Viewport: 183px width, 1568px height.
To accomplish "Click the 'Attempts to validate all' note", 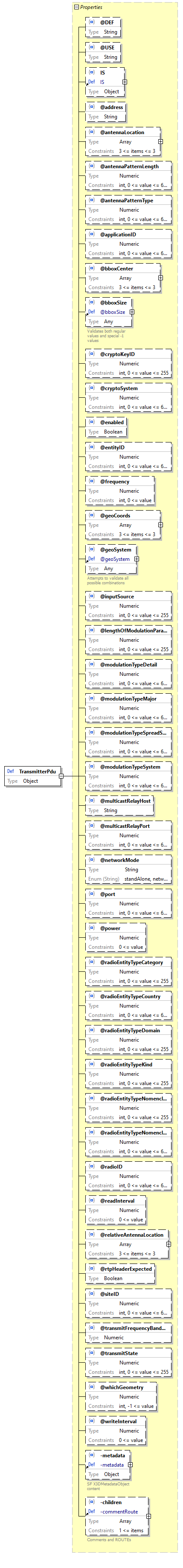I will (x=108, y=580).
